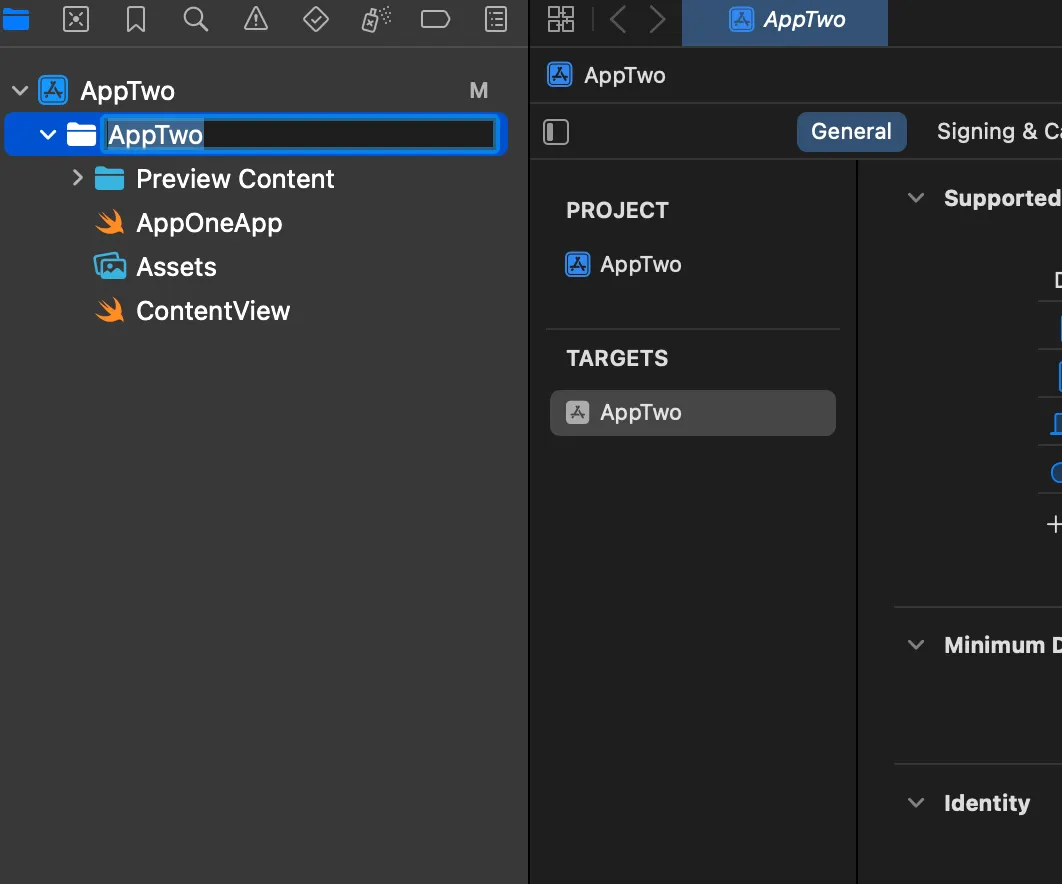Open the Test navigator
This screenshot has width=1062, height=884.
pos(316,18)
